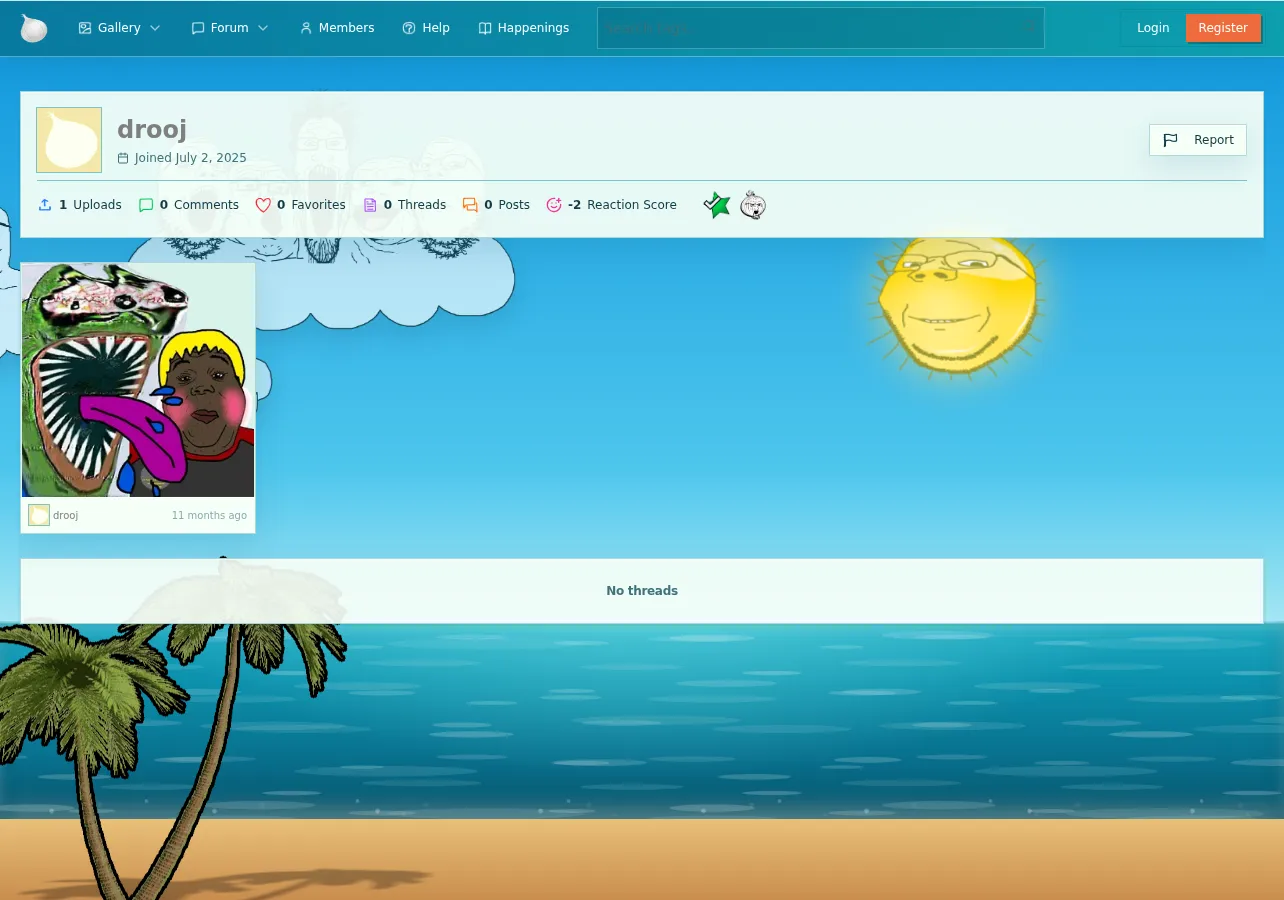Click drooj's large profile avatar
Image resolution: width=1284 pixels, height=900 pixels.
tap(69, 140)
